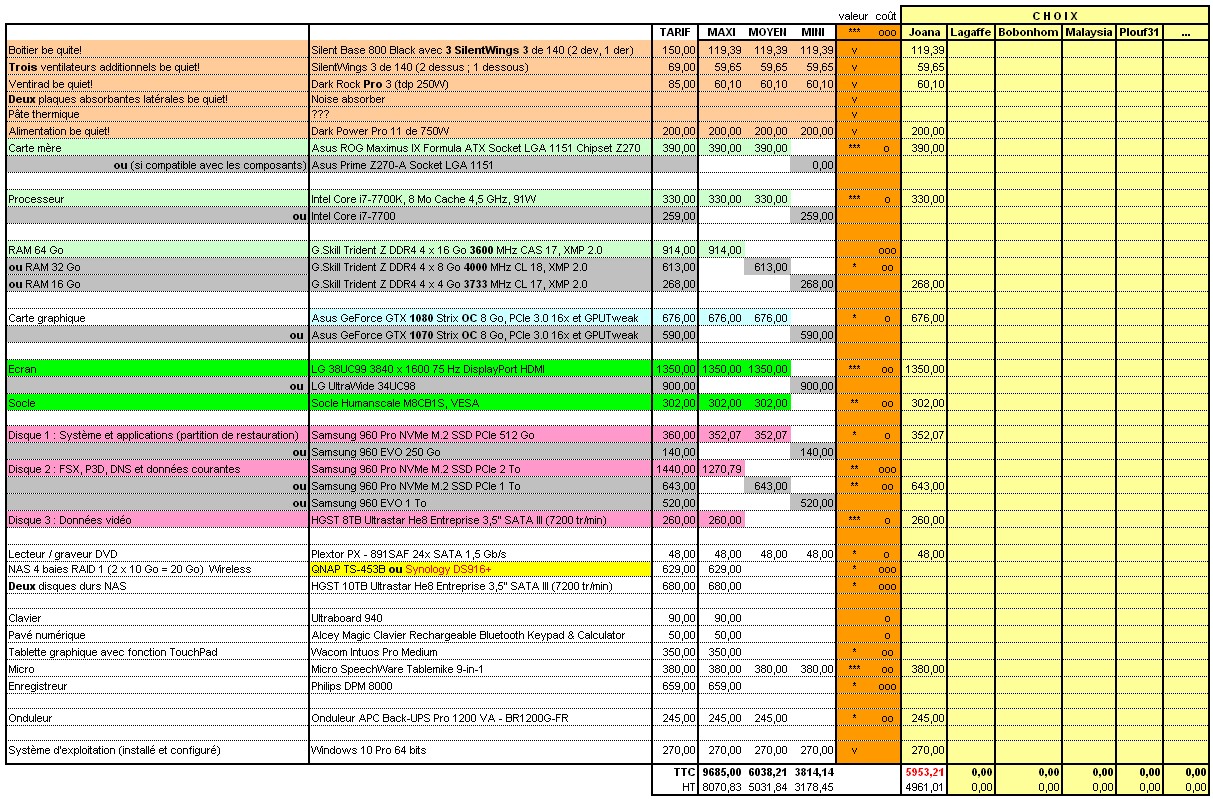This screenshot has width=1213, height=799.
Task: Click the 'Samsung 960 EVO 1 To' cell
Action: (480, 503)
